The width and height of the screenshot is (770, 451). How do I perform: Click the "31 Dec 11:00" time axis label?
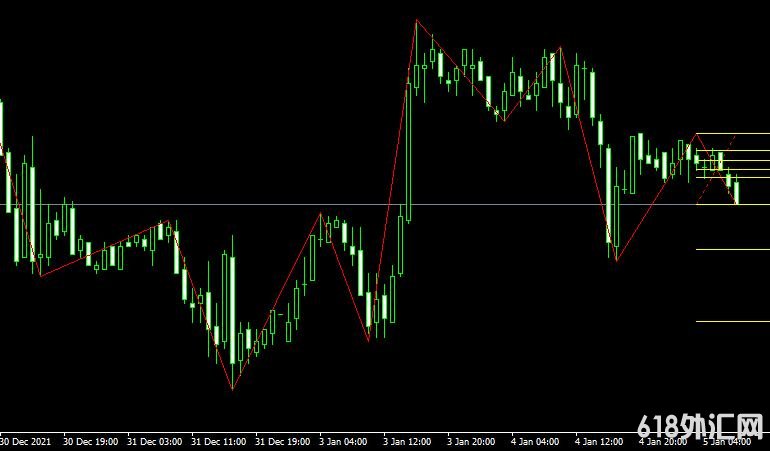click(x=219, y=442)
